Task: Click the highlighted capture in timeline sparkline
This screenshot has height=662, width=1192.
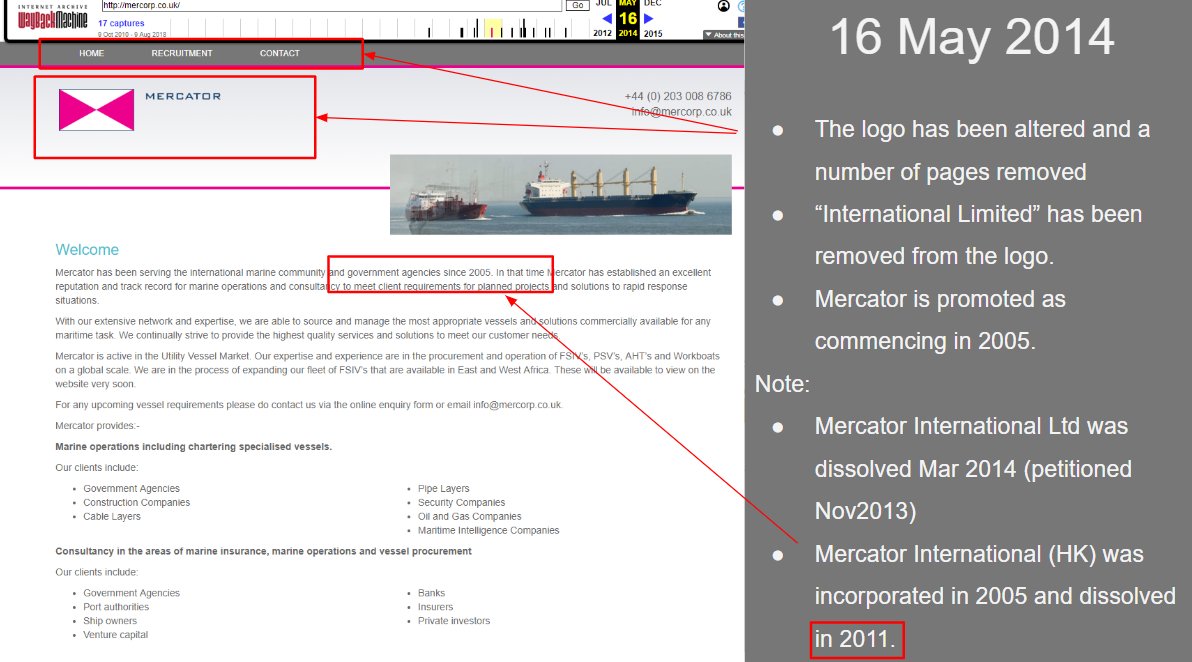Action: click(x=493, y=29)
